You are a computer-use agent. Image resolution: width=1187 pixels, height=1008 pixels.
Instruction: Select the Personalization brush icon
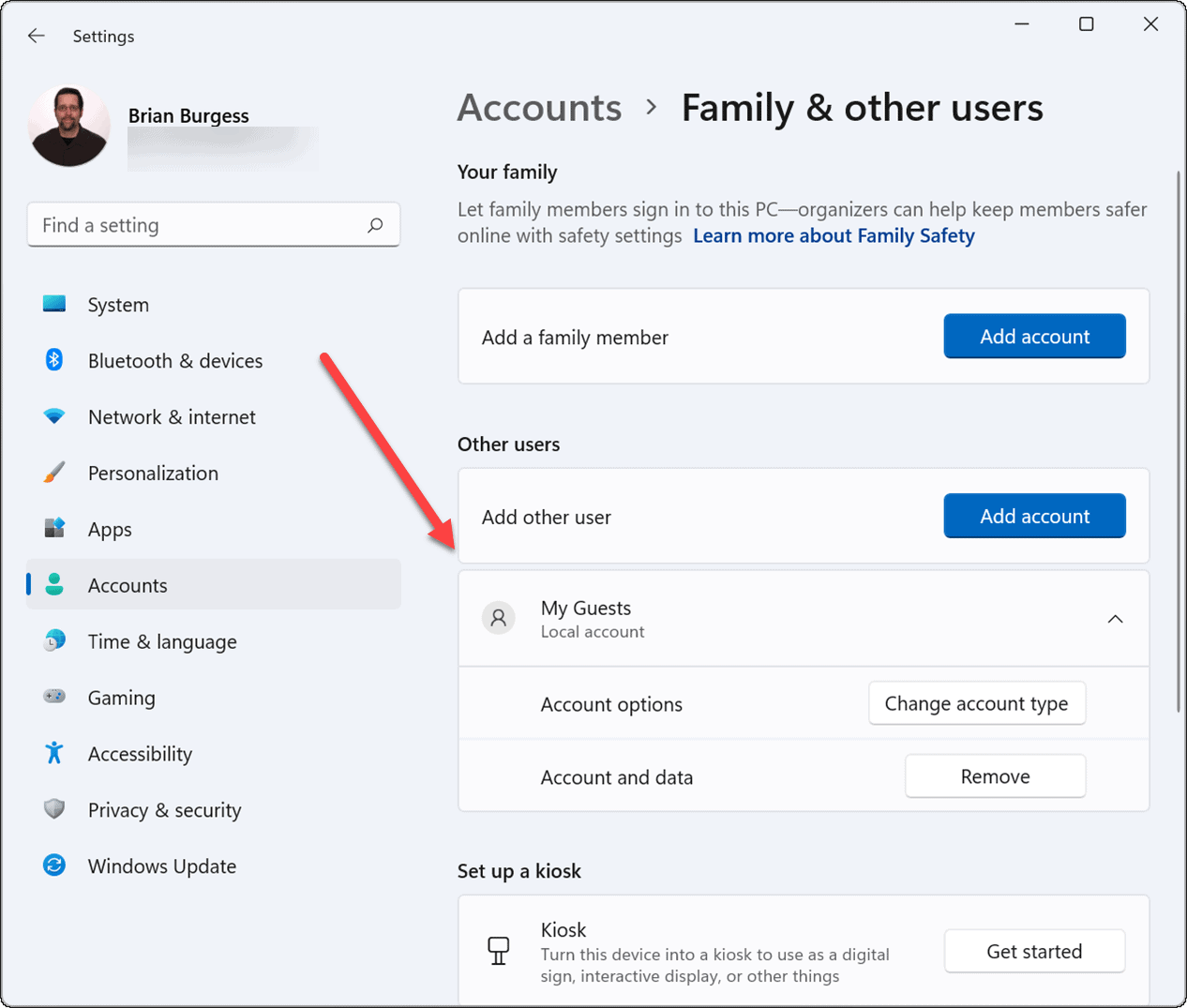pos(54,473)
